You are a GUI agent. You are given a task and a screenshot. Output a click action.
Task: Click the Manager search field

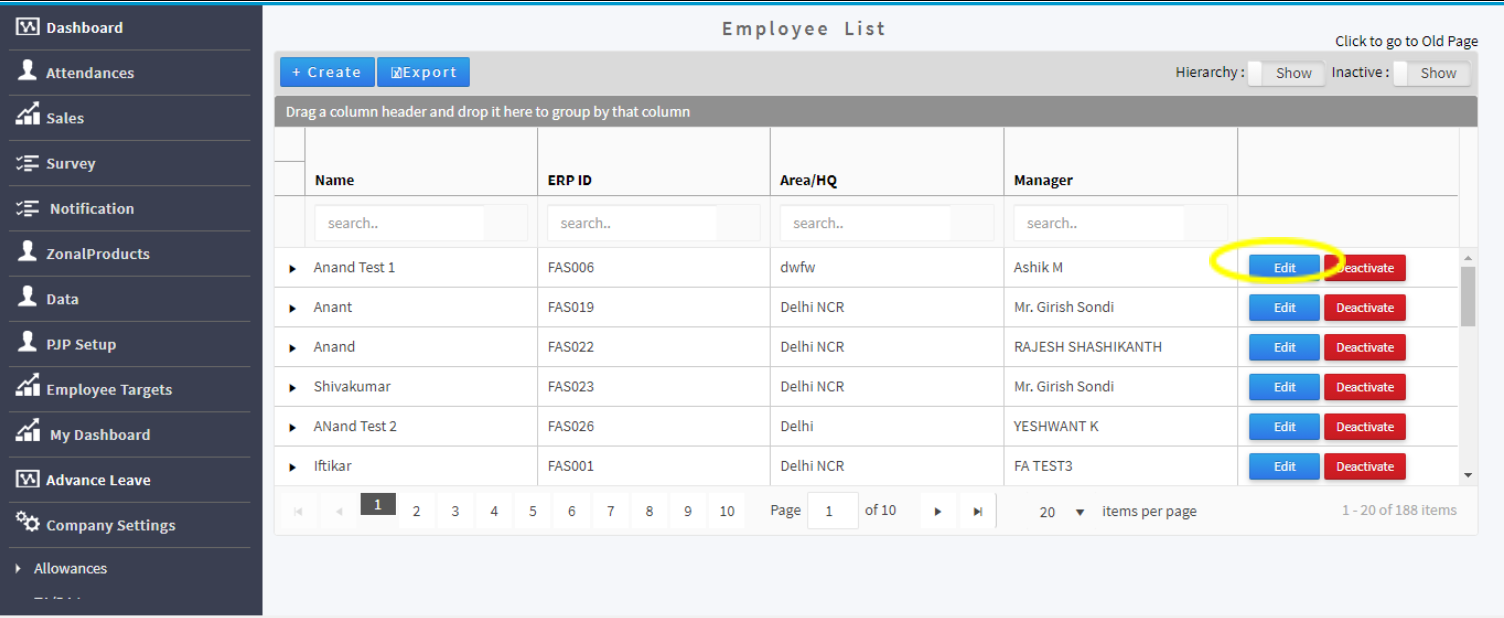click(x=1099, y=223)
